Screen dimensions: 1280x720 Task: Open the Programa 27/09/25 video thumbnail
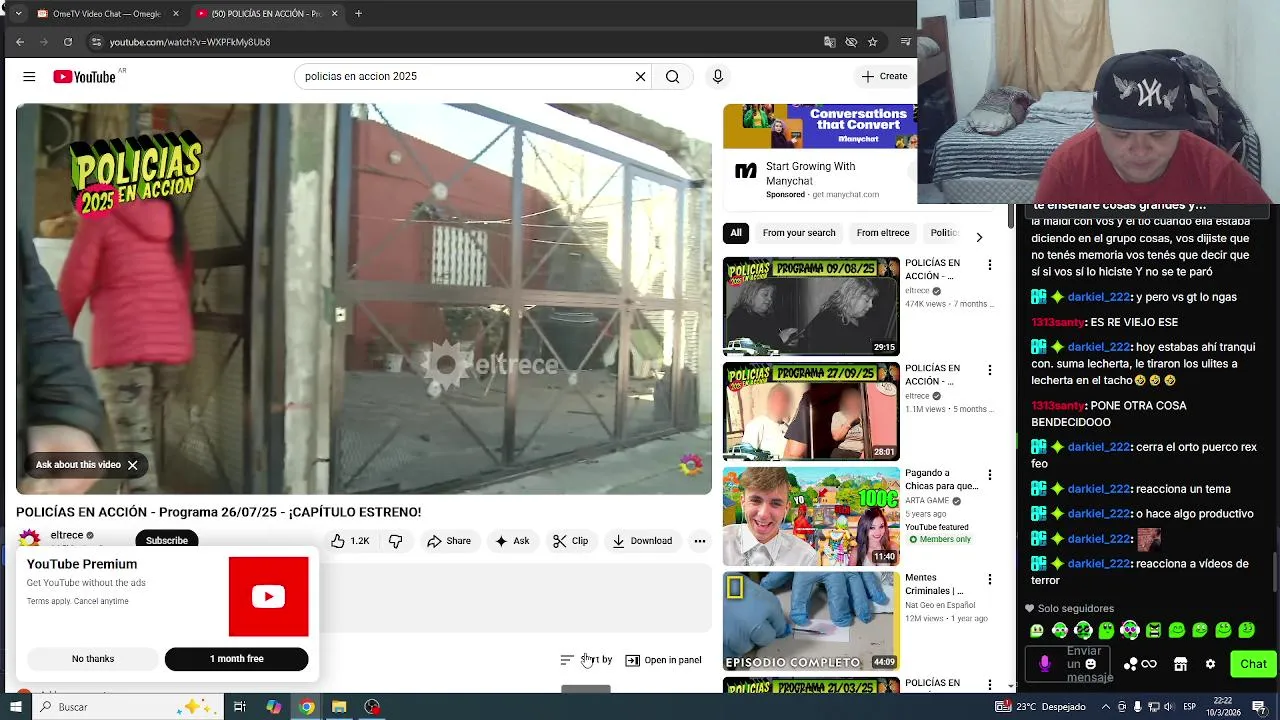811,411
